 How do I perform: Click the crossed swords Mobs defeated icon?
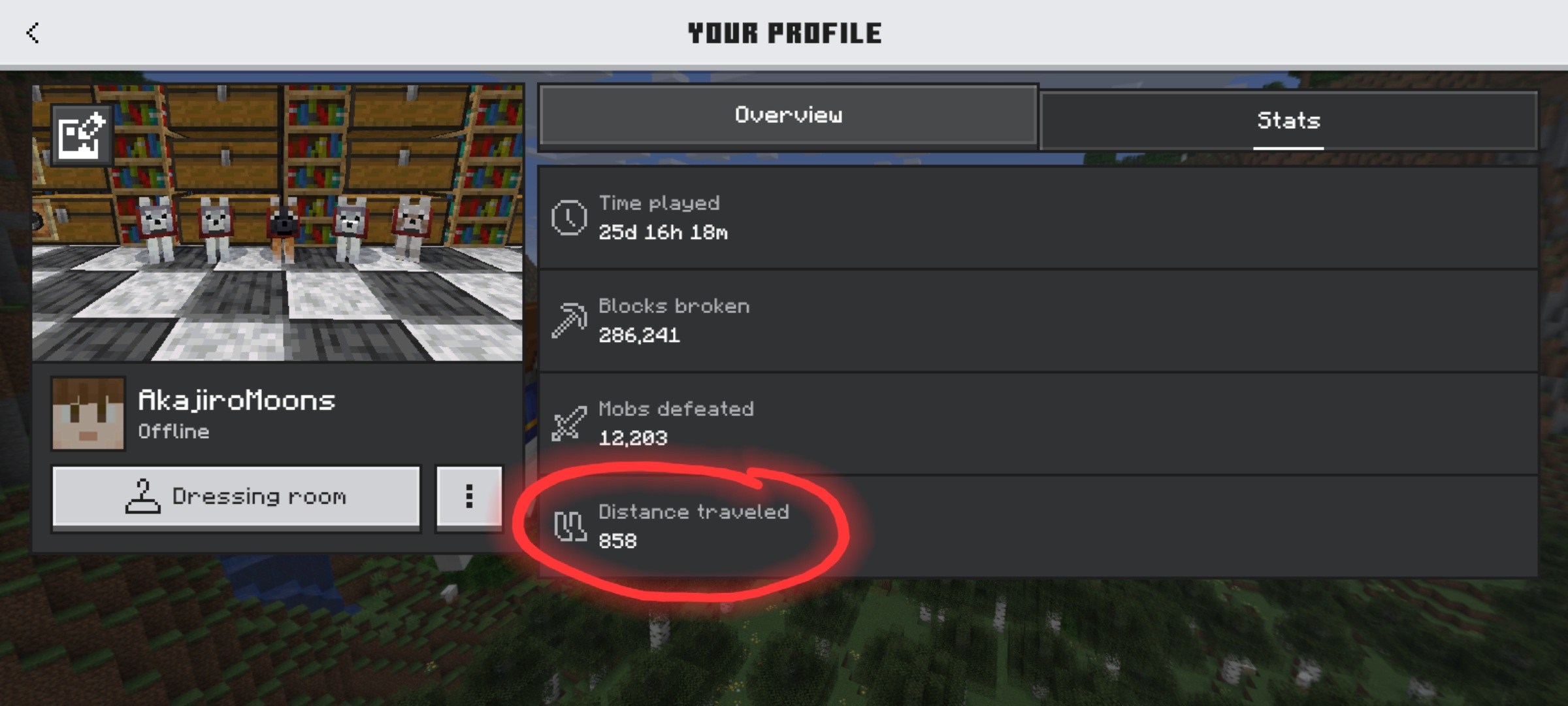pyautogui.click(x=569, y=424)
